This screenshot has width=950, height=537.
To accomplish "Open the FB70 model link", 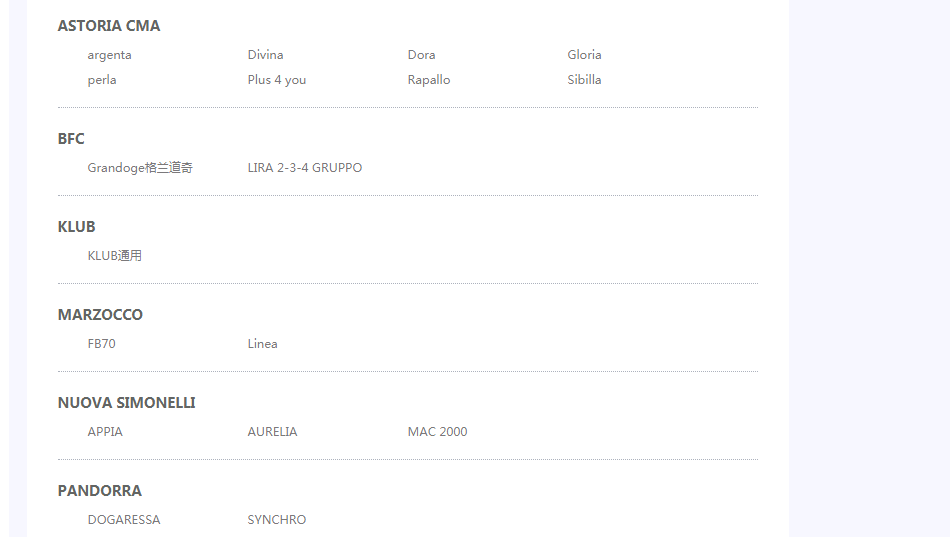I will pos(101,344).
